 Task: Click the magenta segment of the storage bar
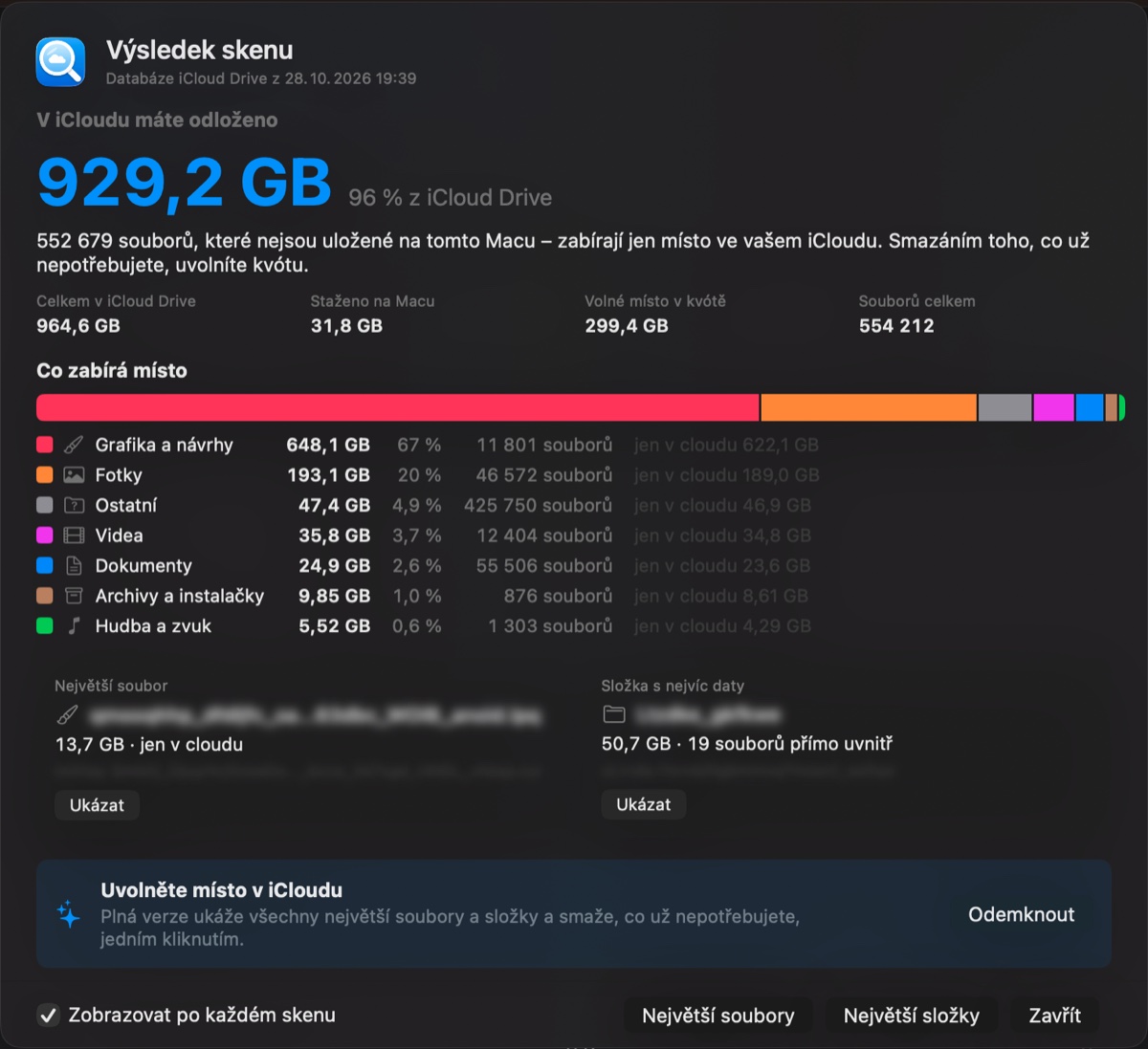(x=1054, y=407)
